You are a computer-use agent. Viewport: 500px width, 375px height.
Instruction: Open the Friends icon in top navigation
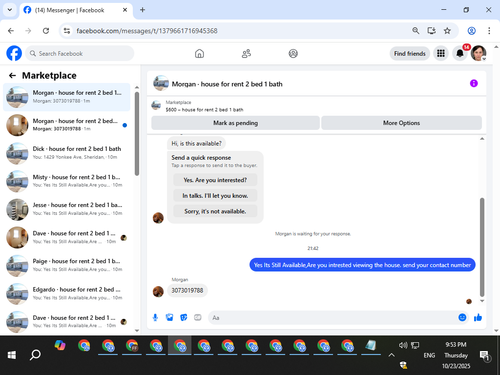246,53
